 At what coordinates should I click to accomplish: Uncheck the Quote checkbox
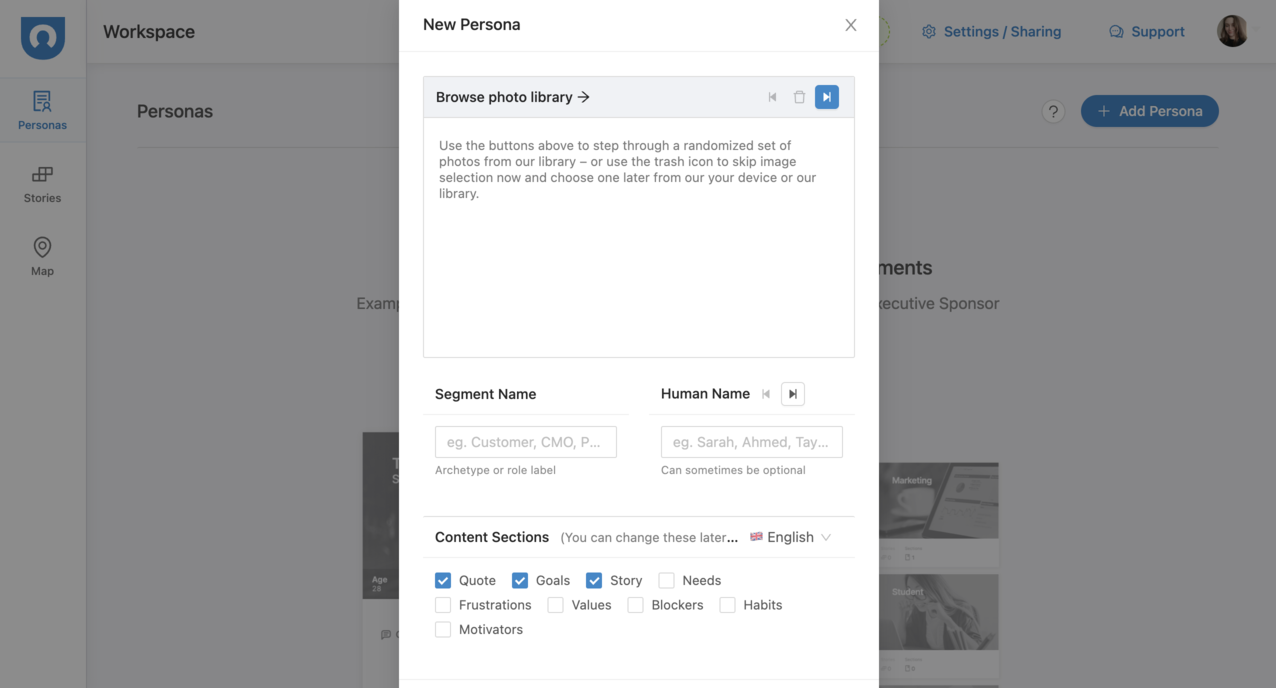click(443, 580)
